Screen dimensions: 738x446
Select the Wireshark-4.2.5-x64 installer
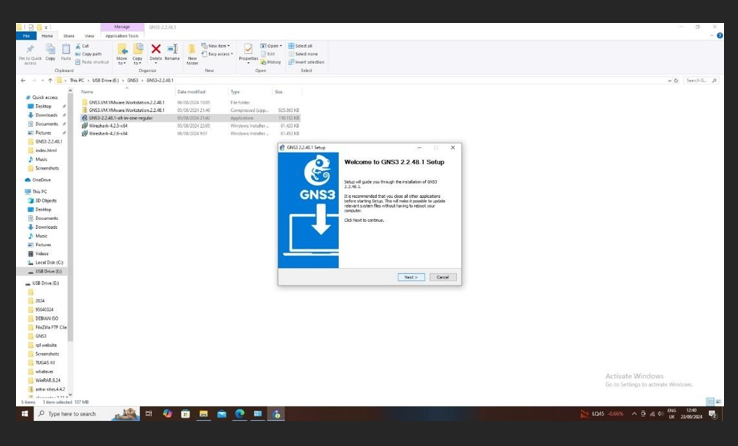[190, 126]
